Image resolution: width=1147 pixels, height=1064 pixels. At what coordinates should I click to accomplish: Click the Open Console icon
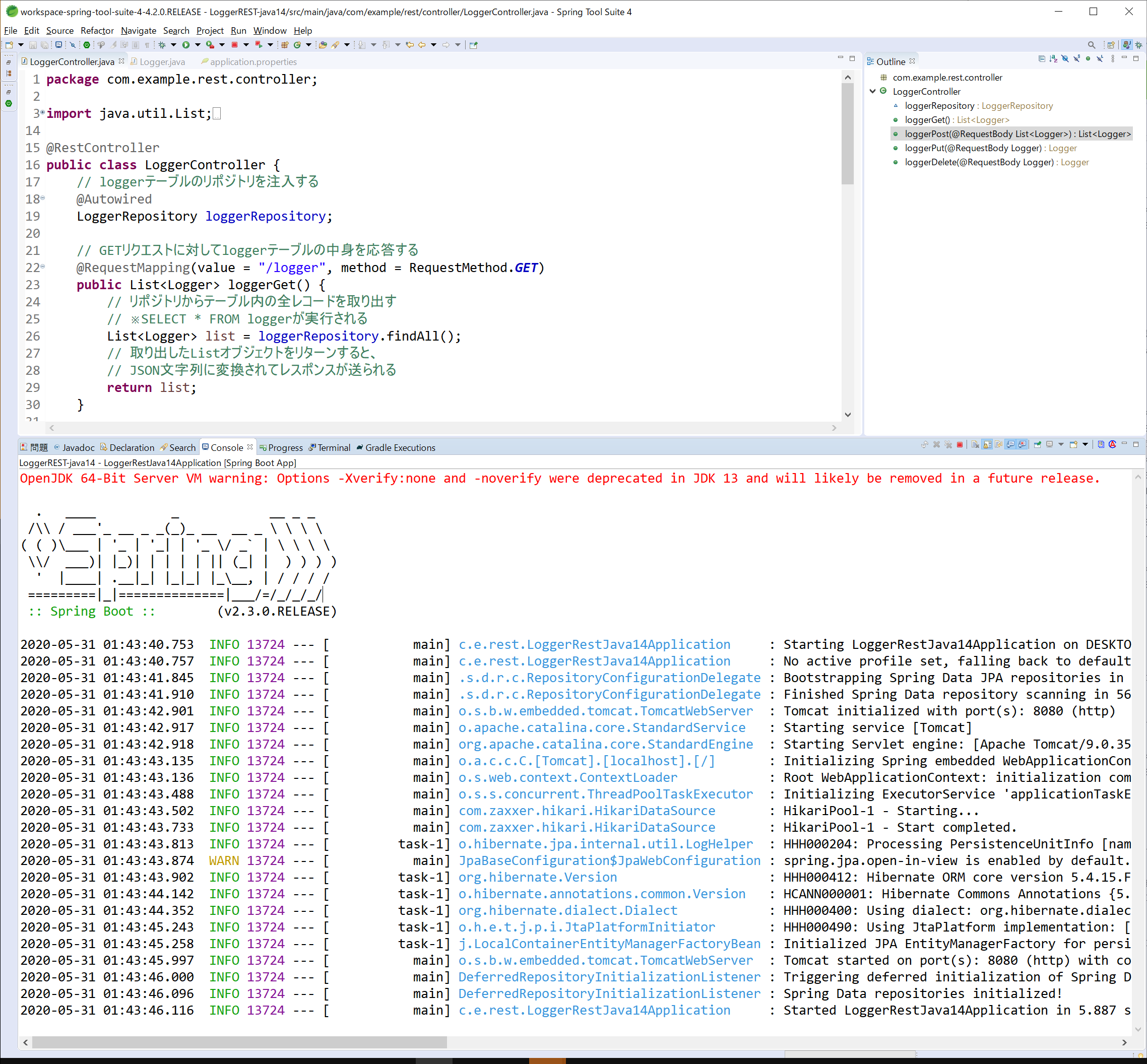pyautogui.click(x=1073, y=444)
